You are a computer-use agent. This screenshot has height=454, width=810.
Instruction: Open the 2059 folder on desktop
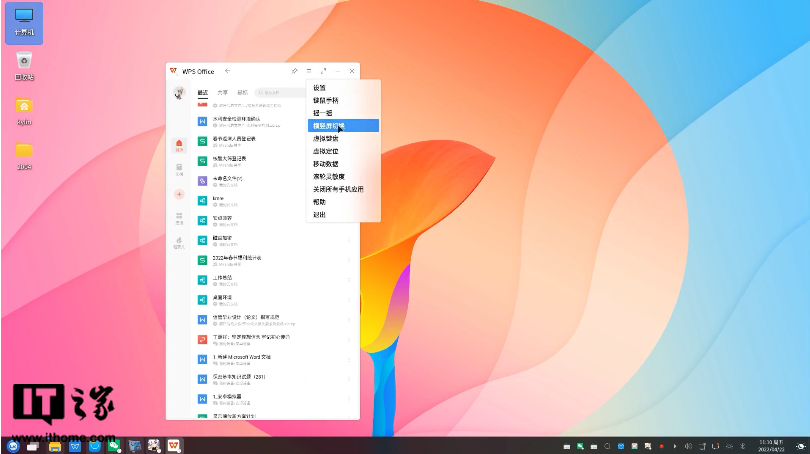point(24,155)
